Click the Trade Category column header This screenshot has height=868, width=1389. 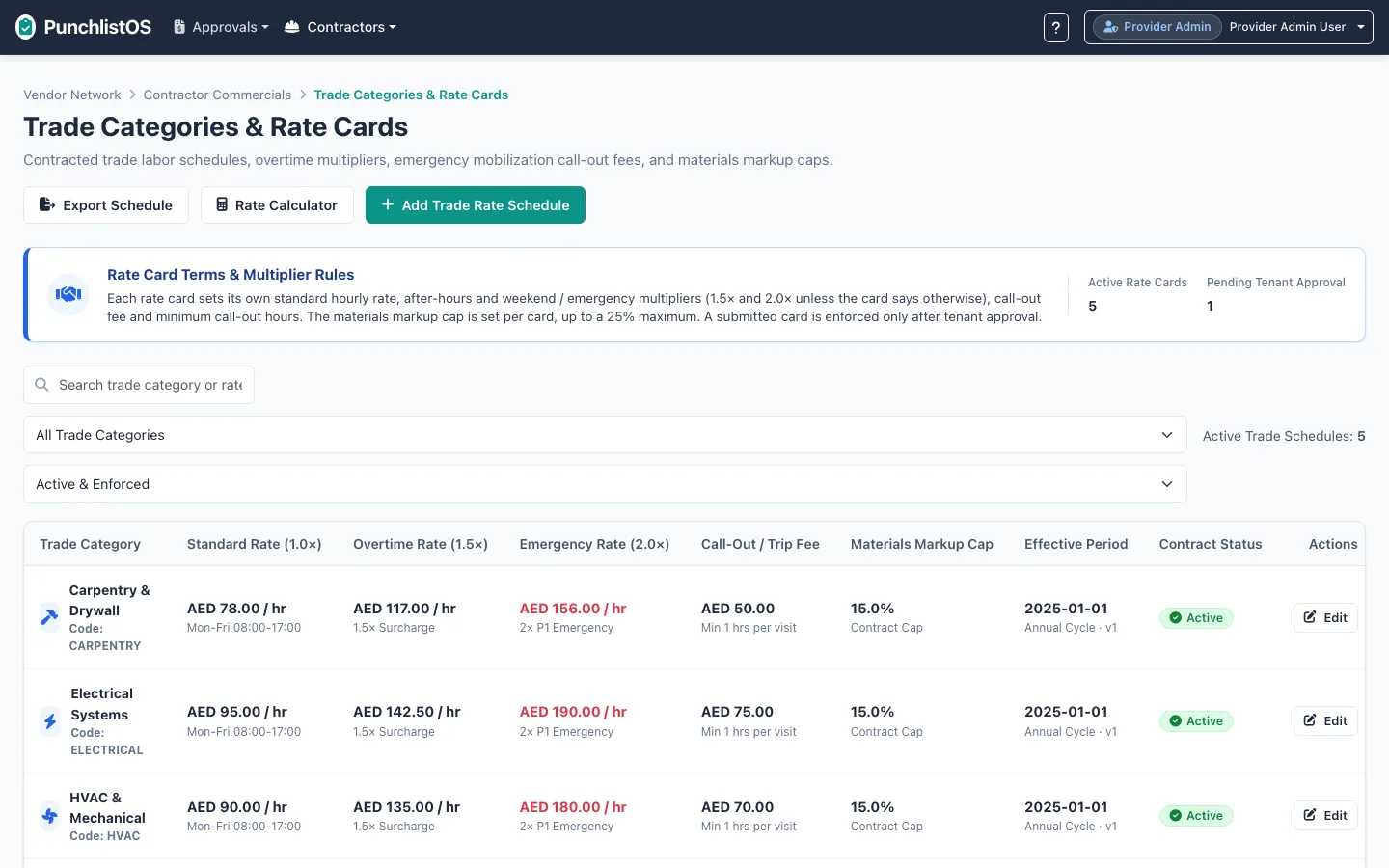pos(90,544)
